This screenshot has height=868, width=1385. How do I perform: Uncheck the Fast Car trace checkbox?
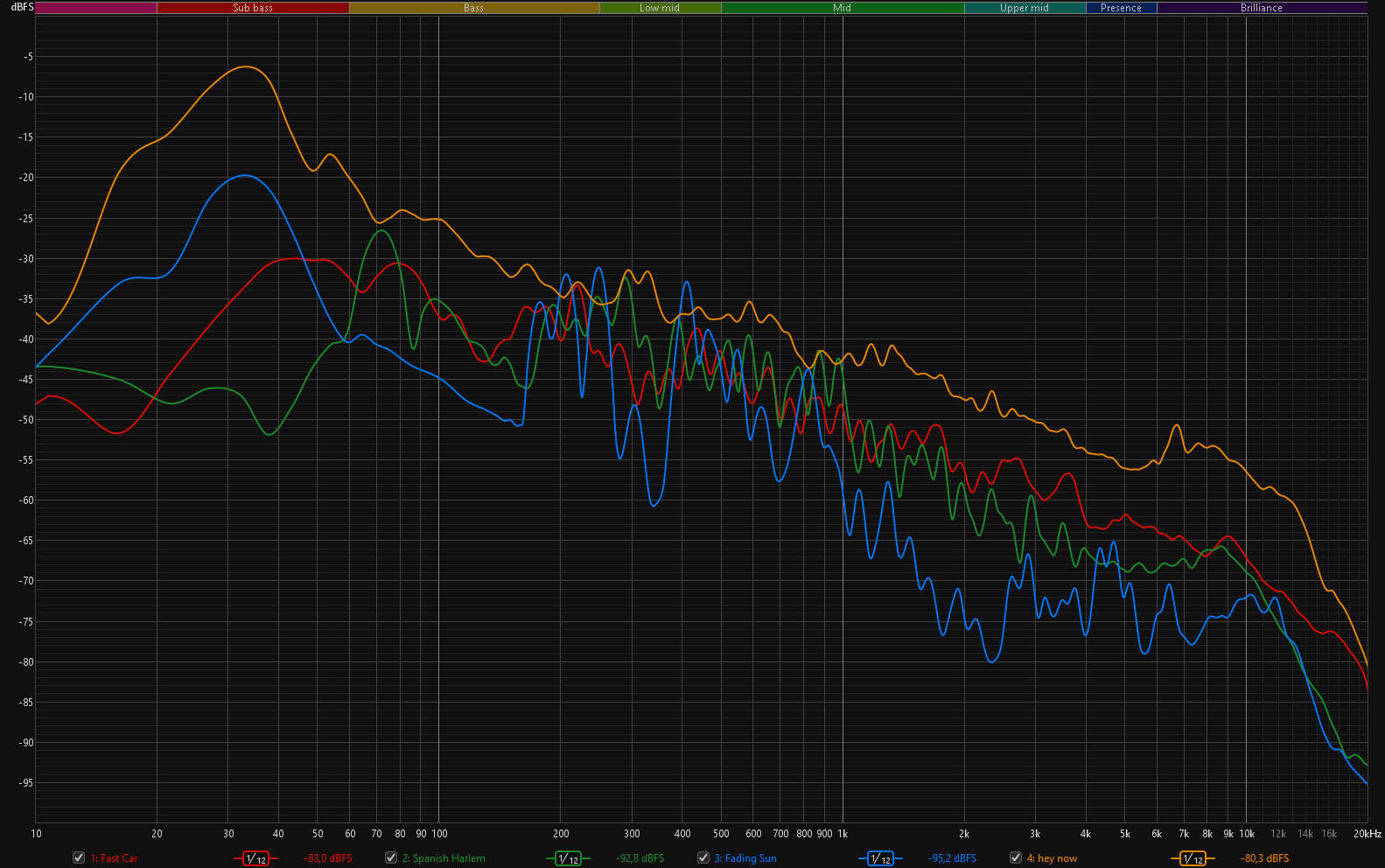point(79,857)
